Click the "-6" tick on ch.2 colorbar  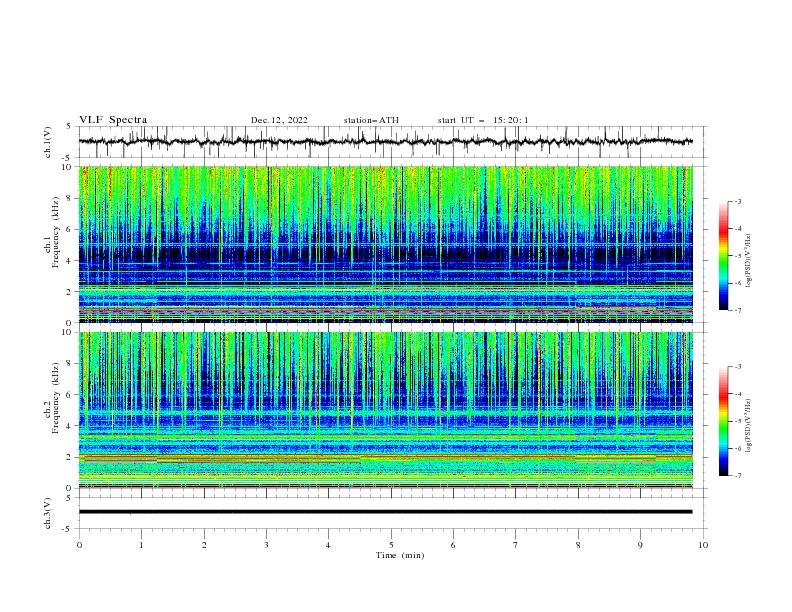click(737, 448)
